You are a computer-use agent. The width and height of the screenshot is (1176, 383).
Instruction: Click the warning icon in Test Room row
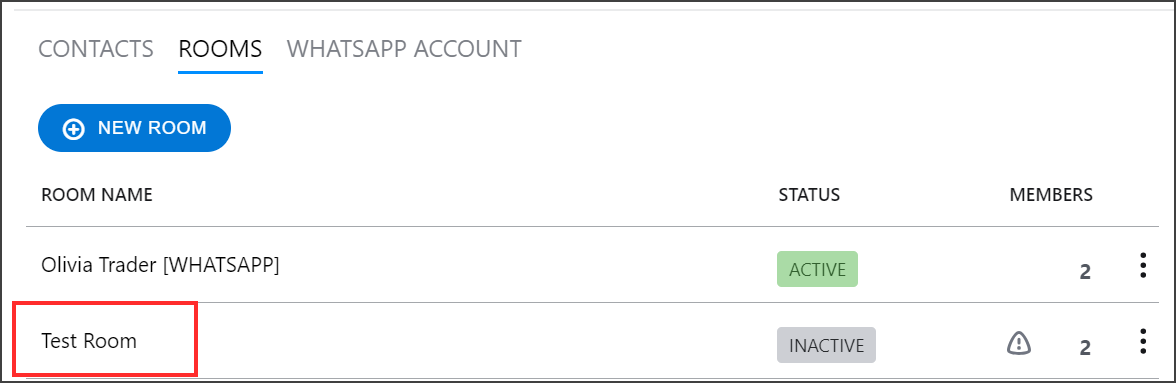pyautogui.click(x=1018, y=343)
